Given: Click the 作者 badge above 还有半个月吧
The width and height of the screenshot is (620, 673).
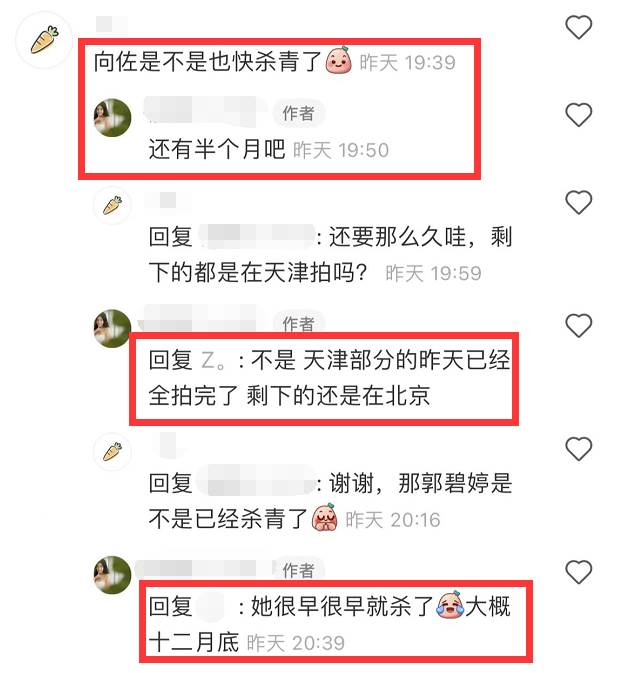Looking at the screenshot, I should click(x=299, y=114).
